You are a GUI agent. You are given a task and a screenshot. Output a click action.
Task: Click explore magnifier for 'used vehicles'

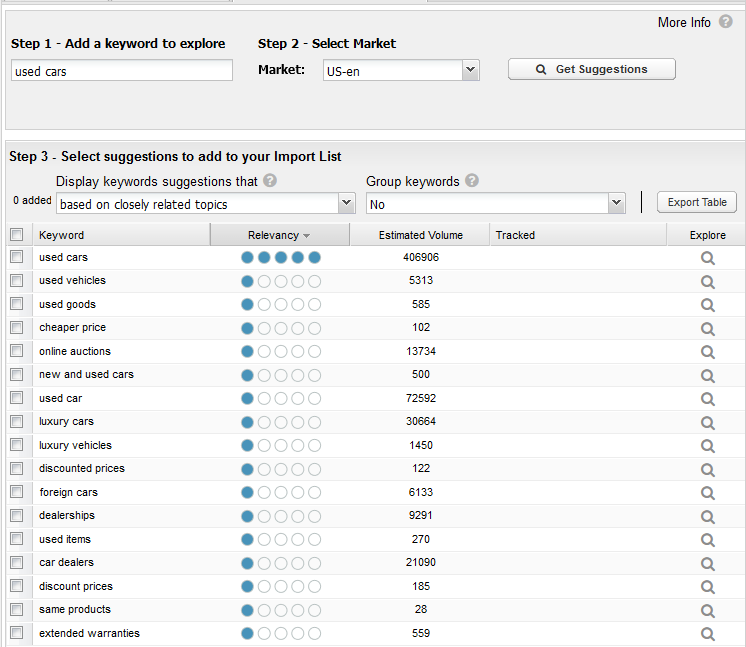tap(707, 282)
